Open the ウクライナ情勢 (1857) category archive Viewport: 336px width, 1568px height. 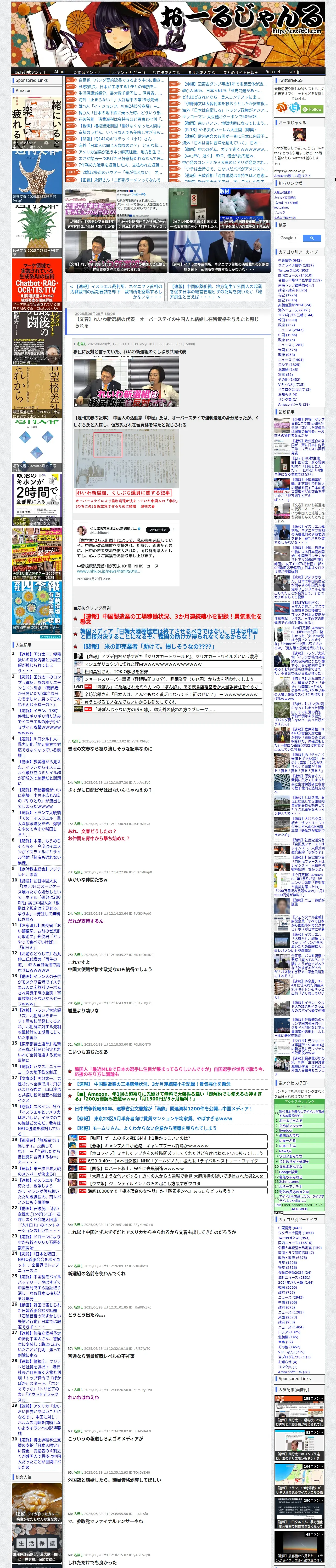pyautogui.click(x=296, y=266)
